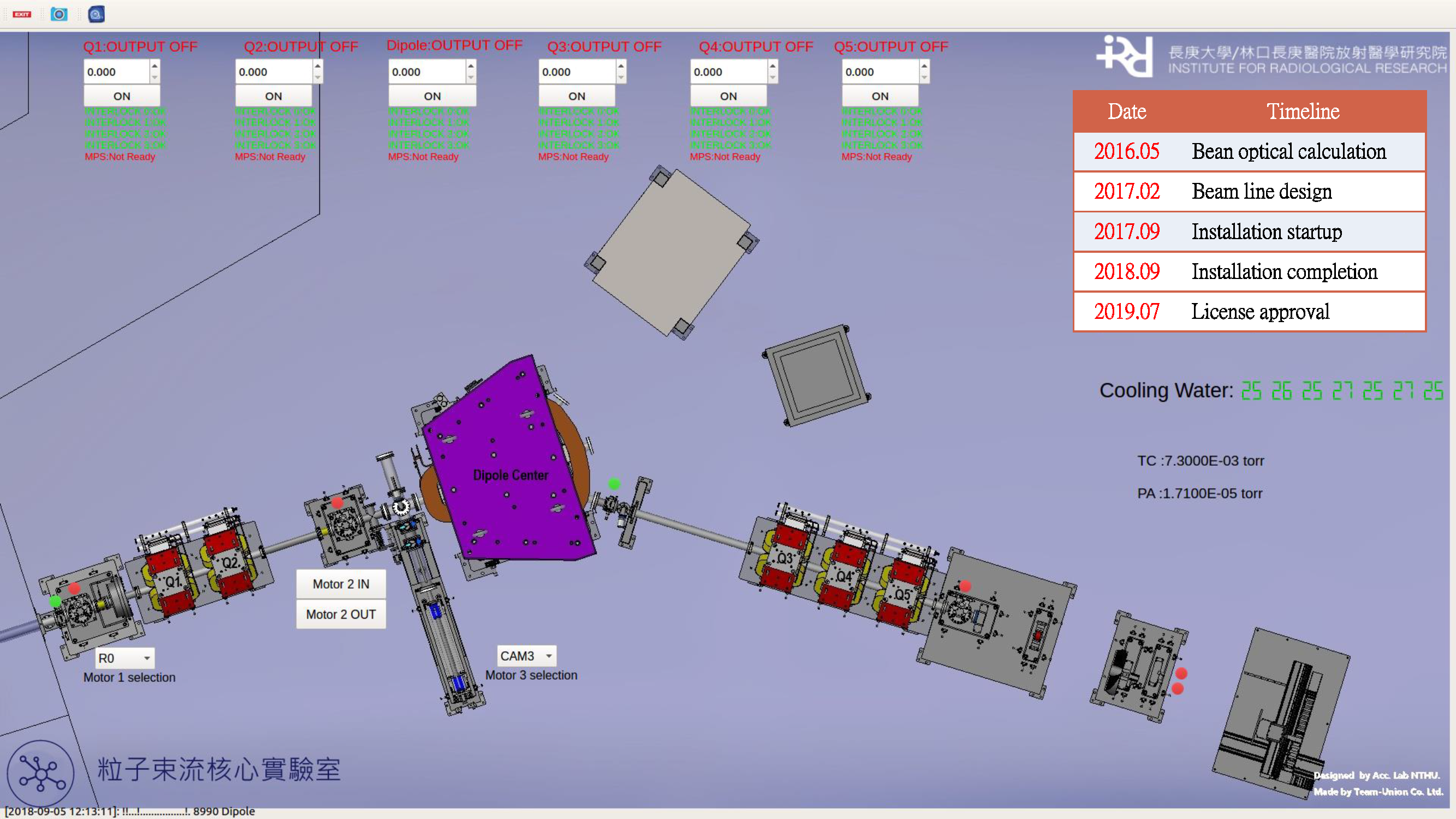
Task: Click the Timeline header in the table
Action: [1302, 111]
